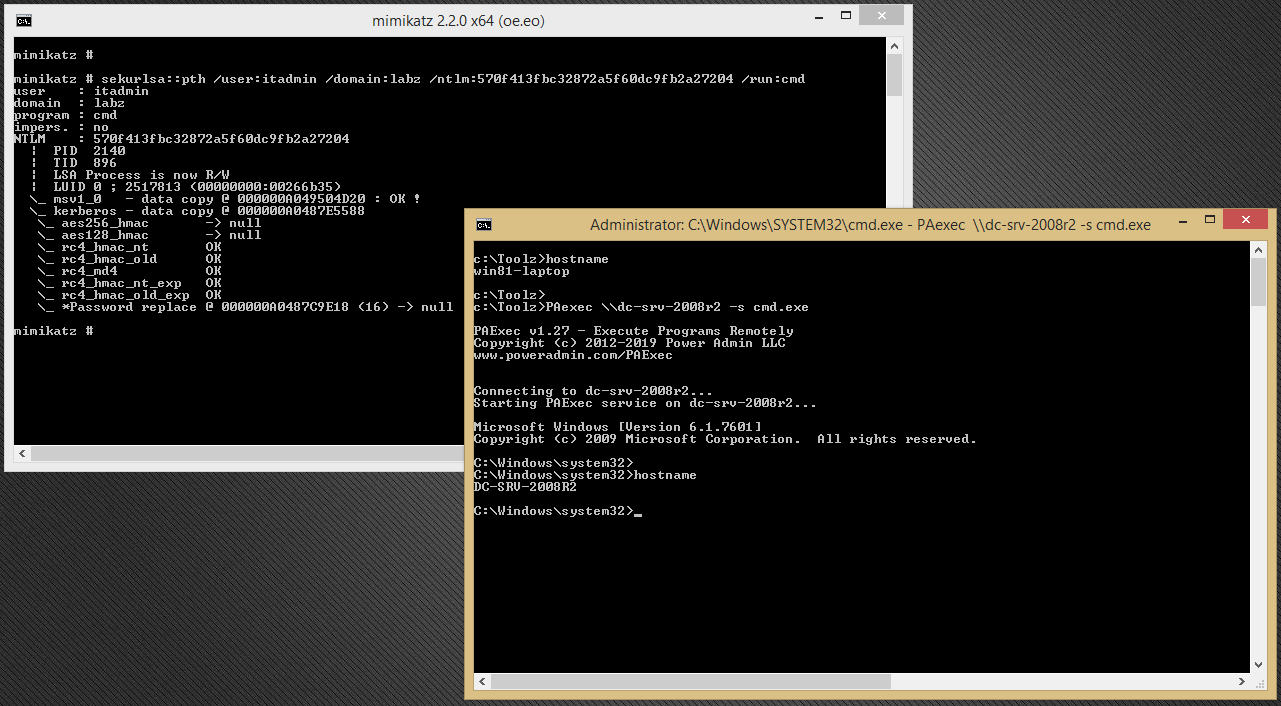The height and width of the screenshot is (706, 1281).
Task: Click the '*Password replace' line in mimikatz
Action: pos(245,307)
